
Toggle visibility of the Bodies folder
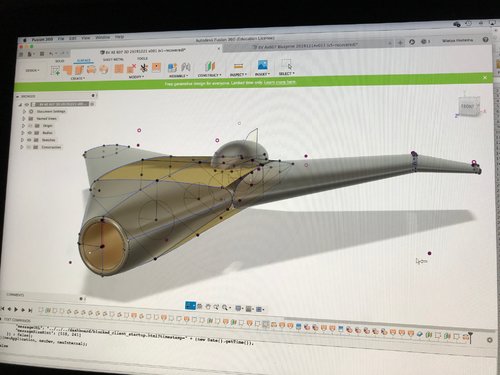[x=30, y=133]
